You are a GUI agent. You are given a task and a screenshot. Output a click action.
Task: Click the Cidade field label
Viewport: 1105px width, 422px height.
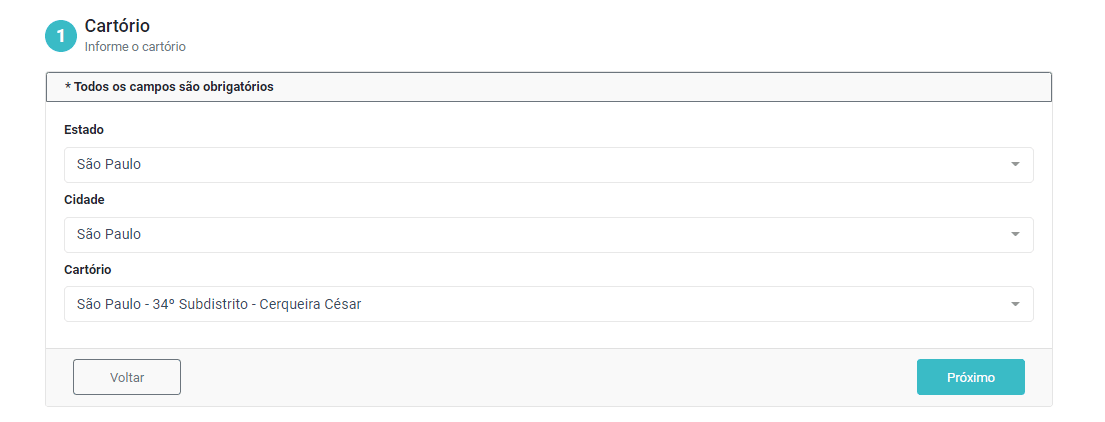tap(84, 199)
